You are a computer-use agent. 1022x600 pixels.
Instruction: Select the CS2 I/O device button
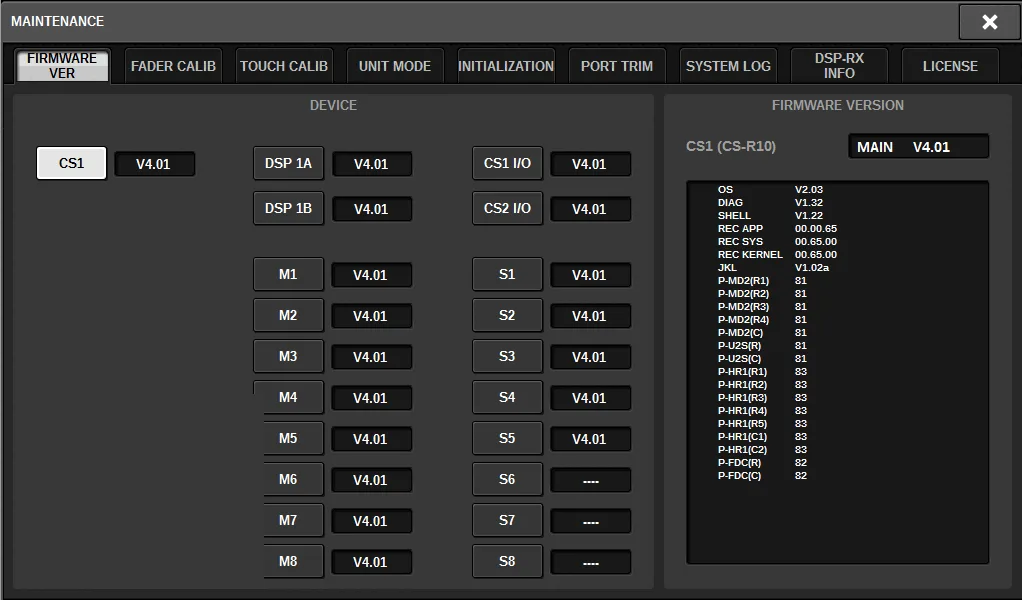[x=507, y=208]
